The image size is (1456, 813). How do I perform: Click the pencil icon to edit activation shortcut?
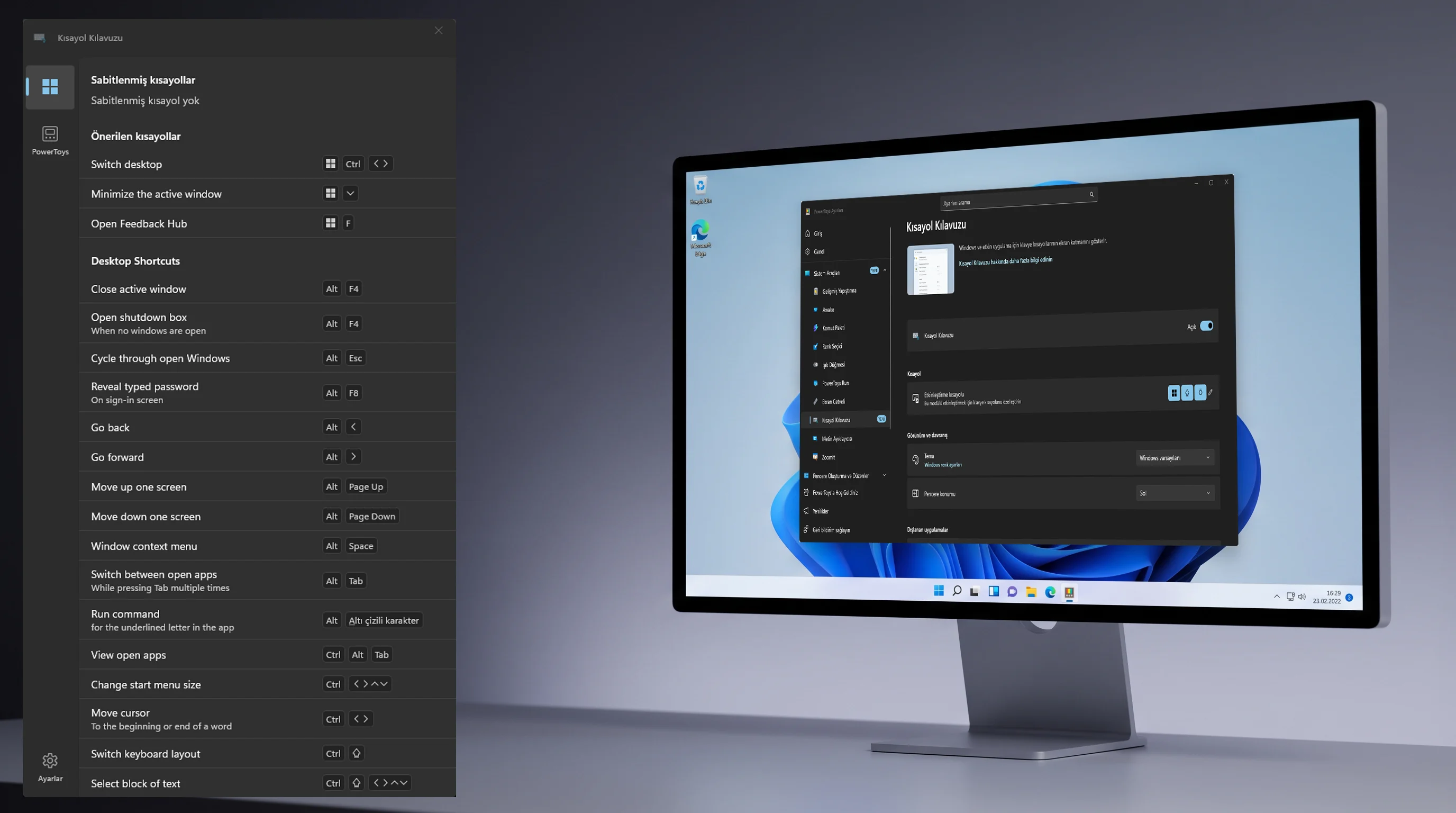pyautogui.click(x=1211, y=392)
